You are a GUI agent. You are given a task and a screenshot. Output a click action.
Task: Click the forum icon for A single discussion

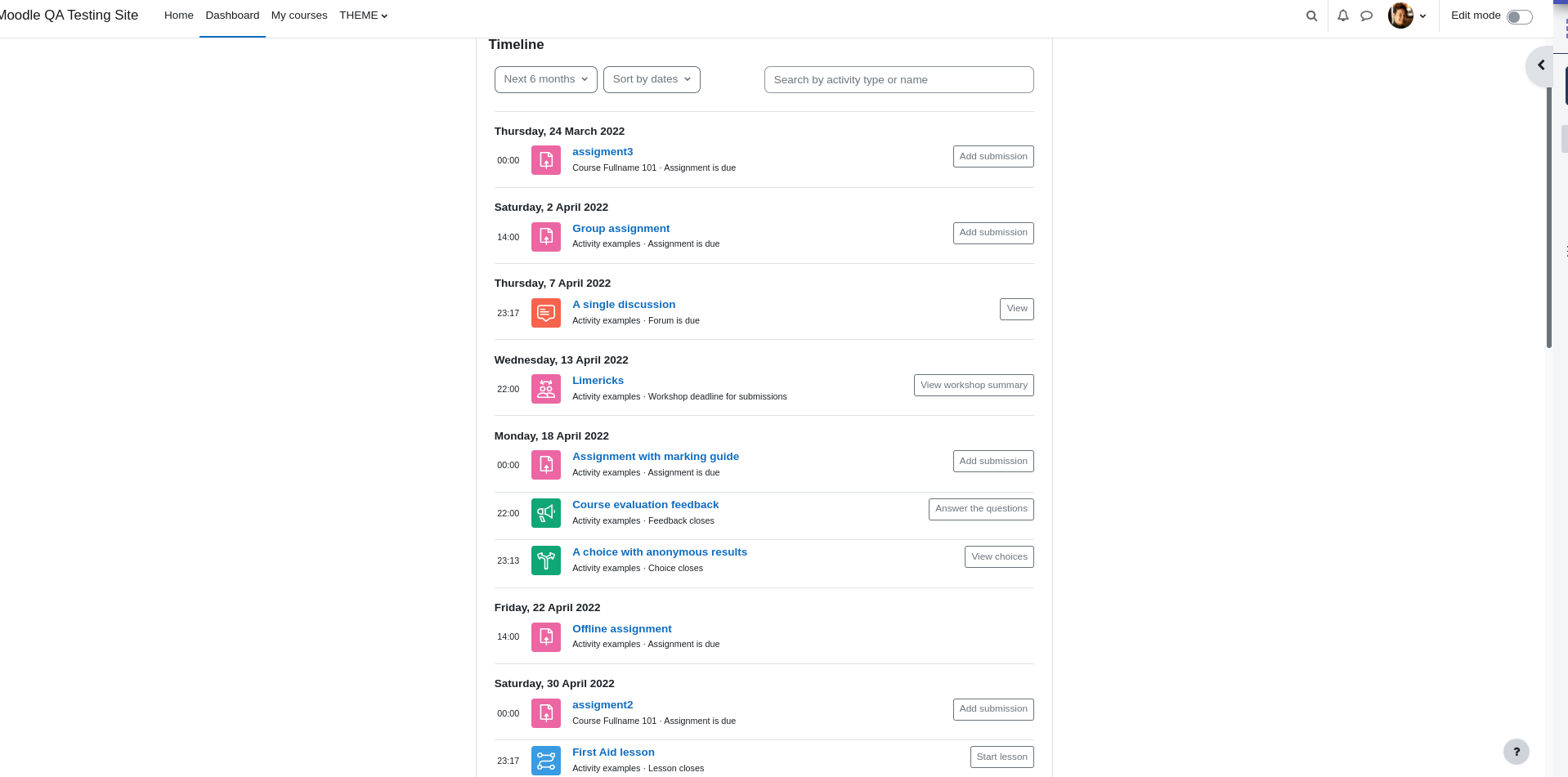pos(546,313)
